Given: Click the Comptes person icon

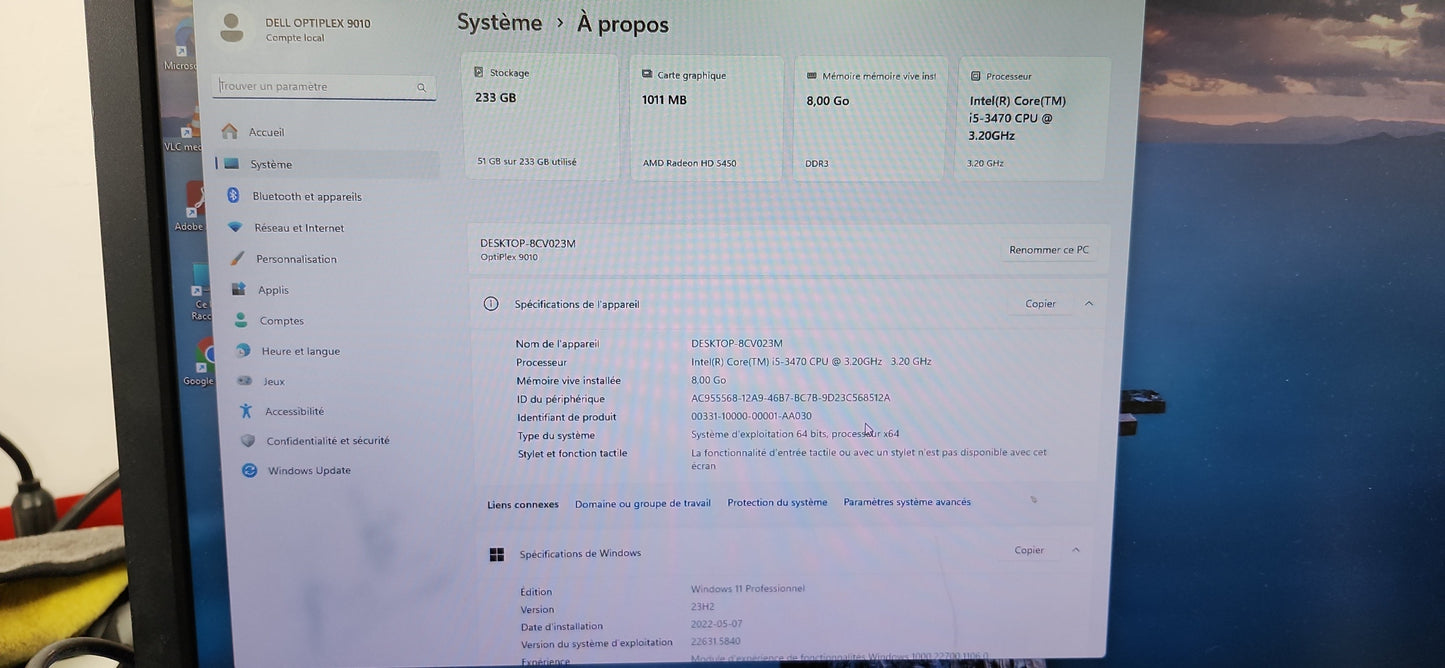Looking at the screenshot, I should tap(241, 320).
